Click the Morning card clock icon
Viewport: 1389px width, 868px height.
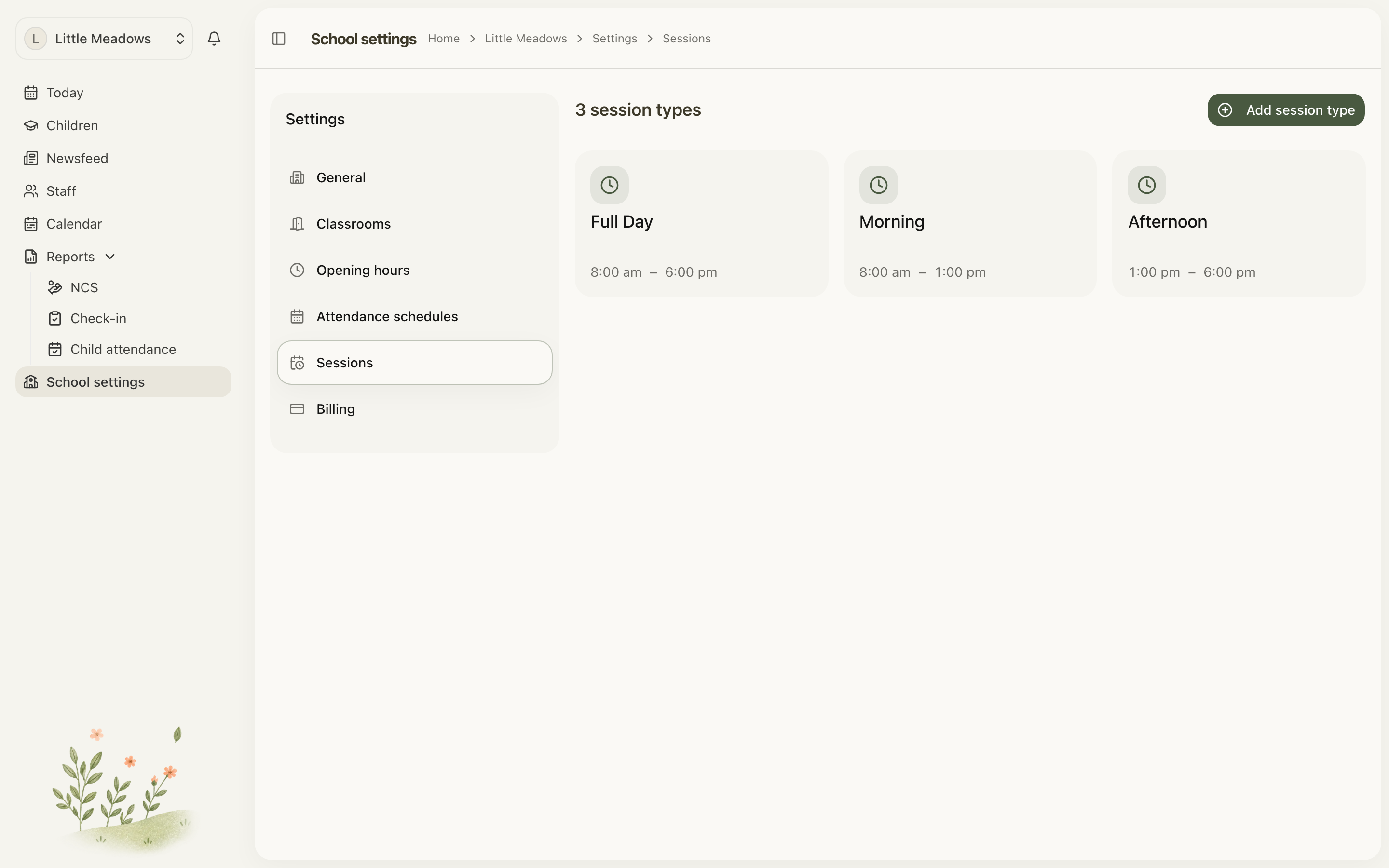coord(878,185)
